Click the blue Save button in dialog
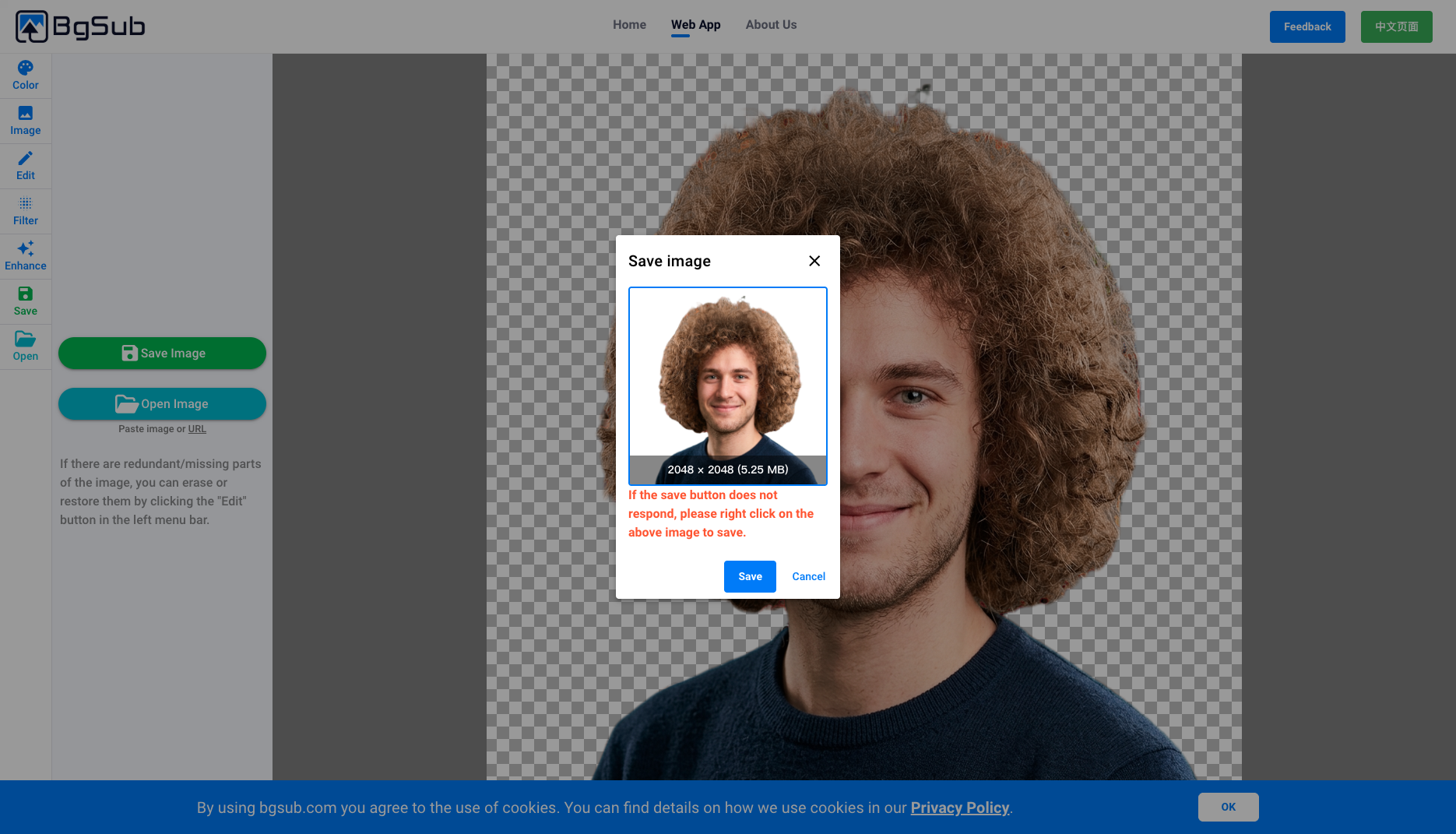Viewport: 1456px width, 834px height. [x=750, y=576]
